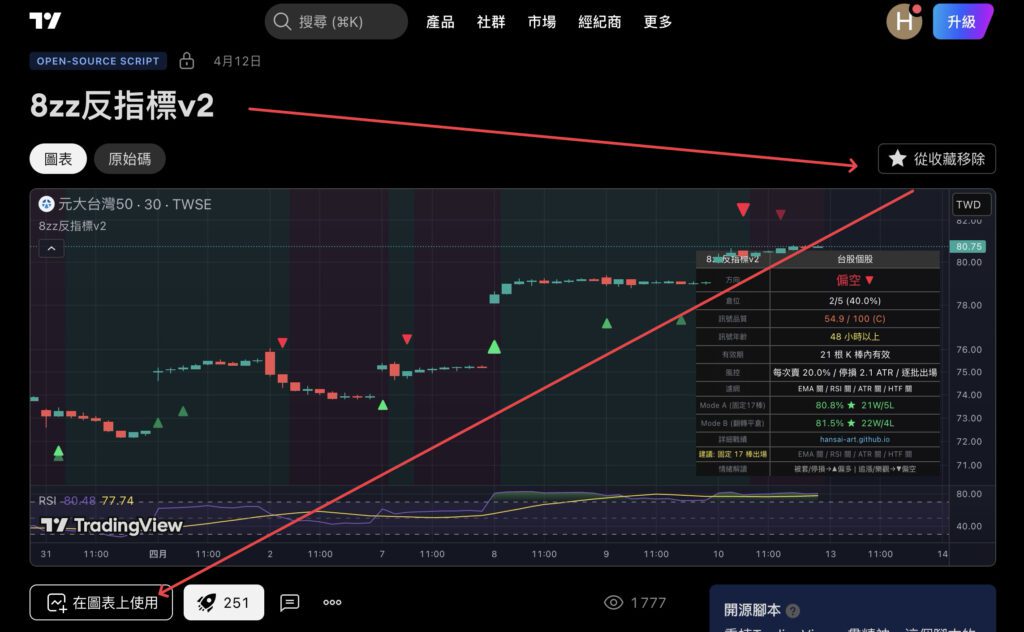Switch to the 原始碼 tab
This screenshot has height=632, width=1024.
pos(129,159)
